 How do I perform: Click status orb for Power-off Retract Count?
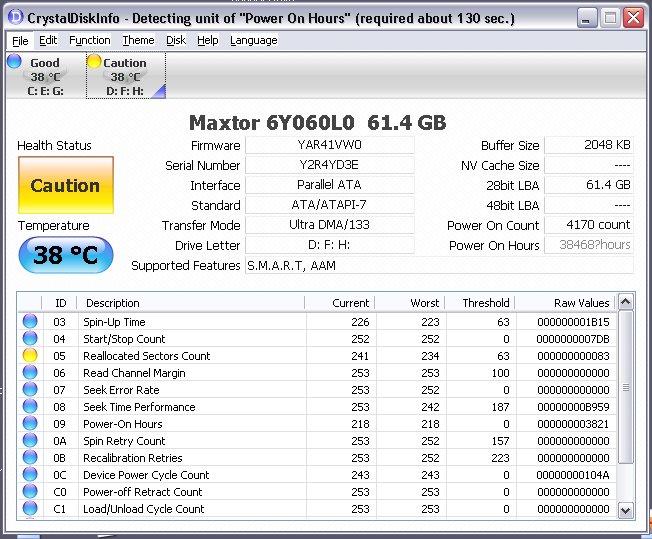point(30,492)
